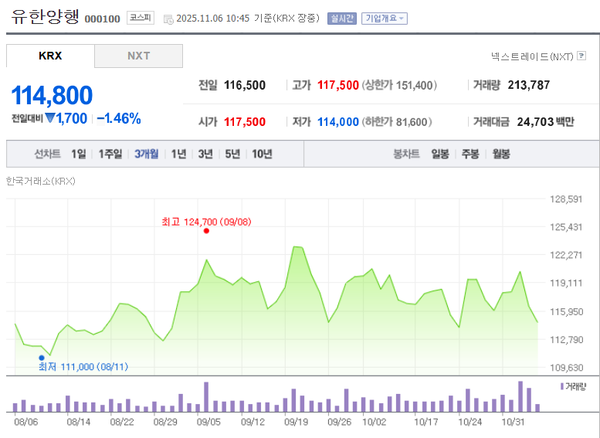Click the blue 최저 low point marker
600x438 pixels.
pyautogui.click(x=42, y=356)
